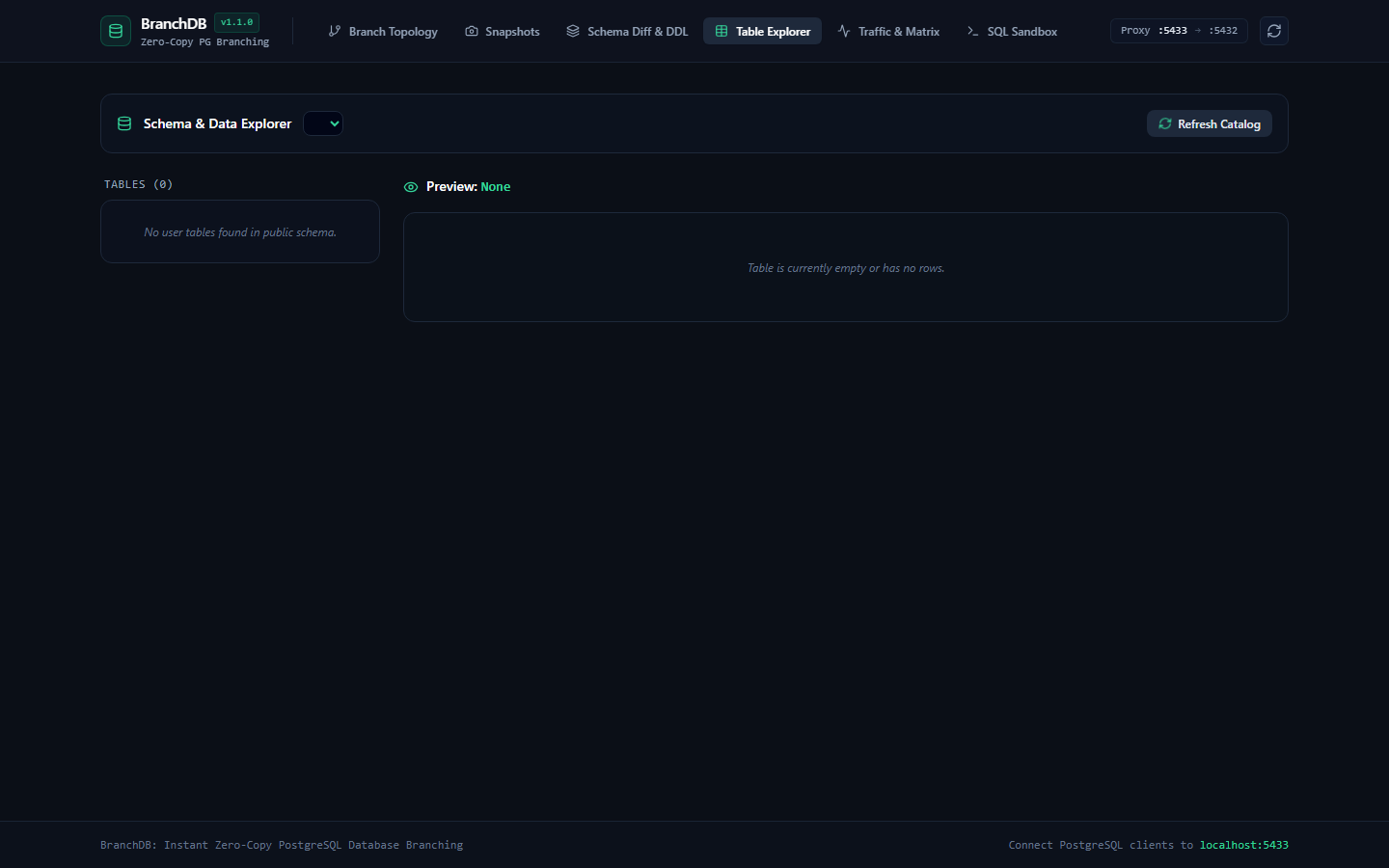Click the Proxy :5433 → :5432 indicator
Viewport: 1389px width, 868px height.
click(x=1179, y=31)
